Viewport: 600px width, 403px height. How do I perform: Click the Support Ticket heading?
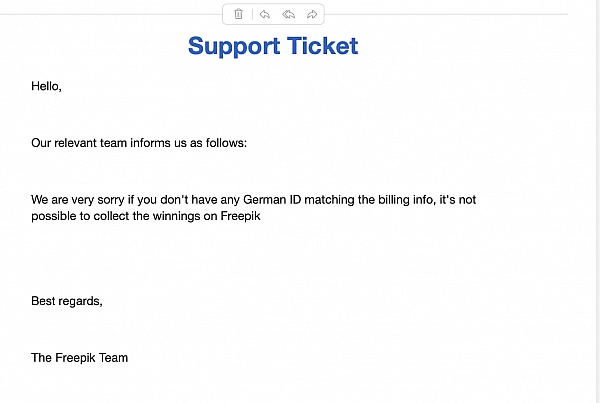coord(273,46)
